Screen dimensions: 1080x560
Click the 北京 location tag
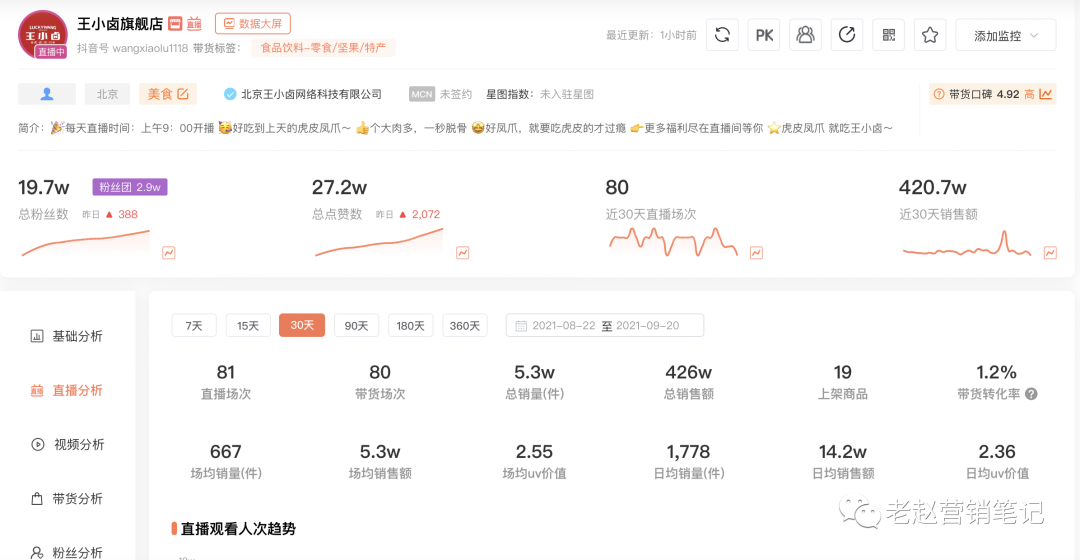tap(107, 94)
